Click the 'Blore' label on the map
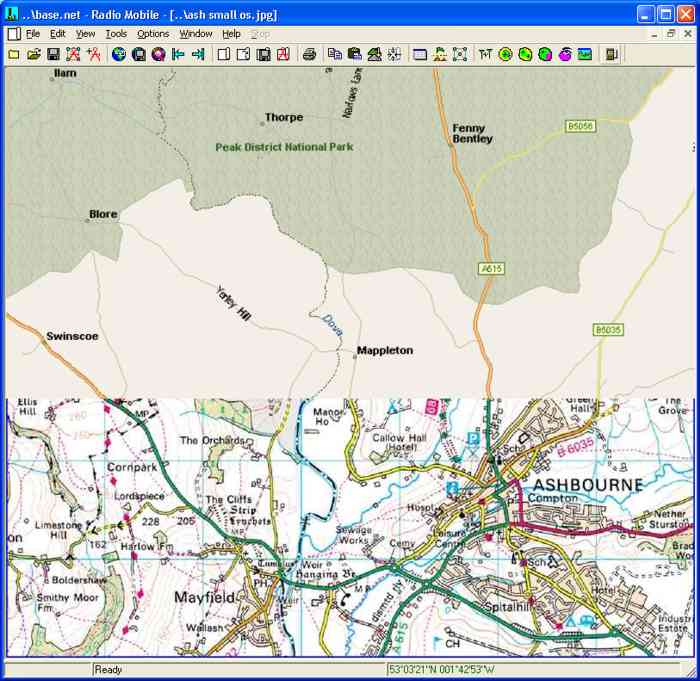 pyautogui.click(x=103, y=214)
